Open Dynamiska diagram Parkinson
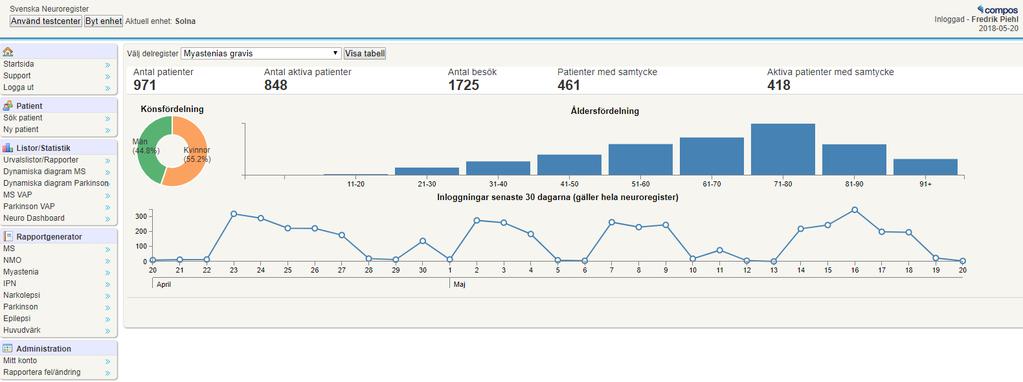The width and height of the screenshot is (1023, 382). tap(55, 184)
